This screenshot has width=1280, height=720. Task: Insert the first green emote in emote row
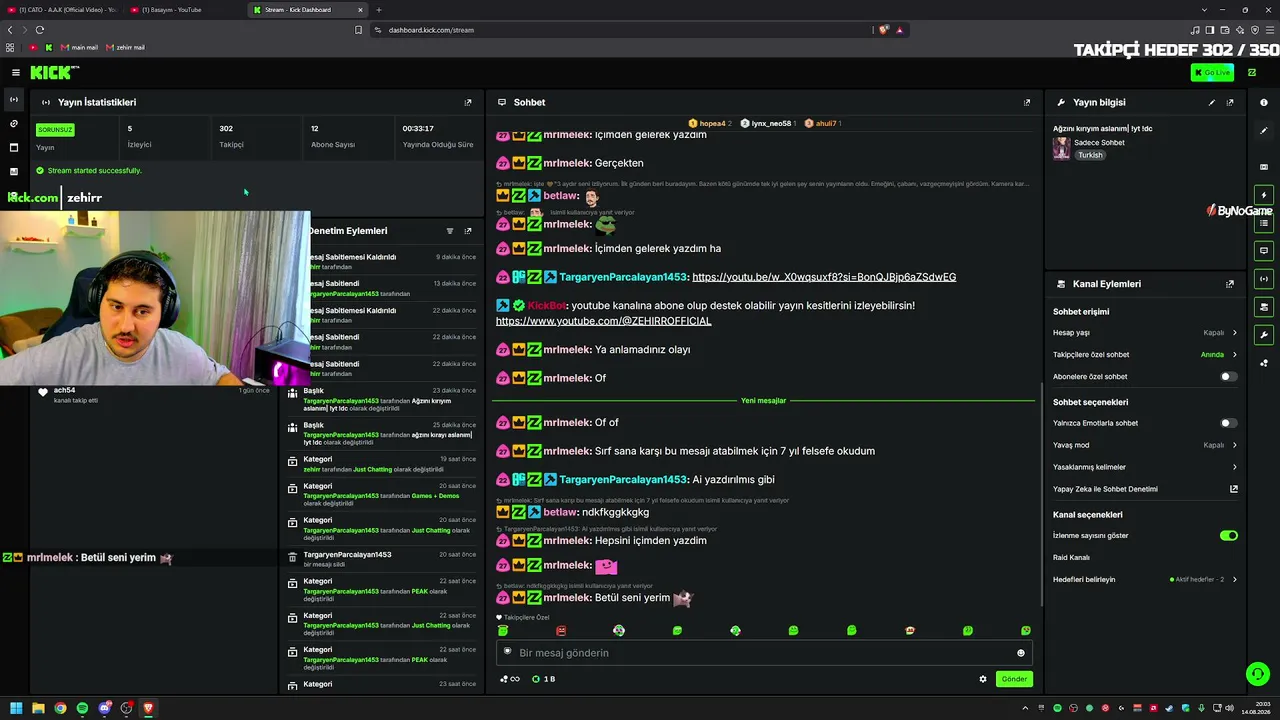503,631
